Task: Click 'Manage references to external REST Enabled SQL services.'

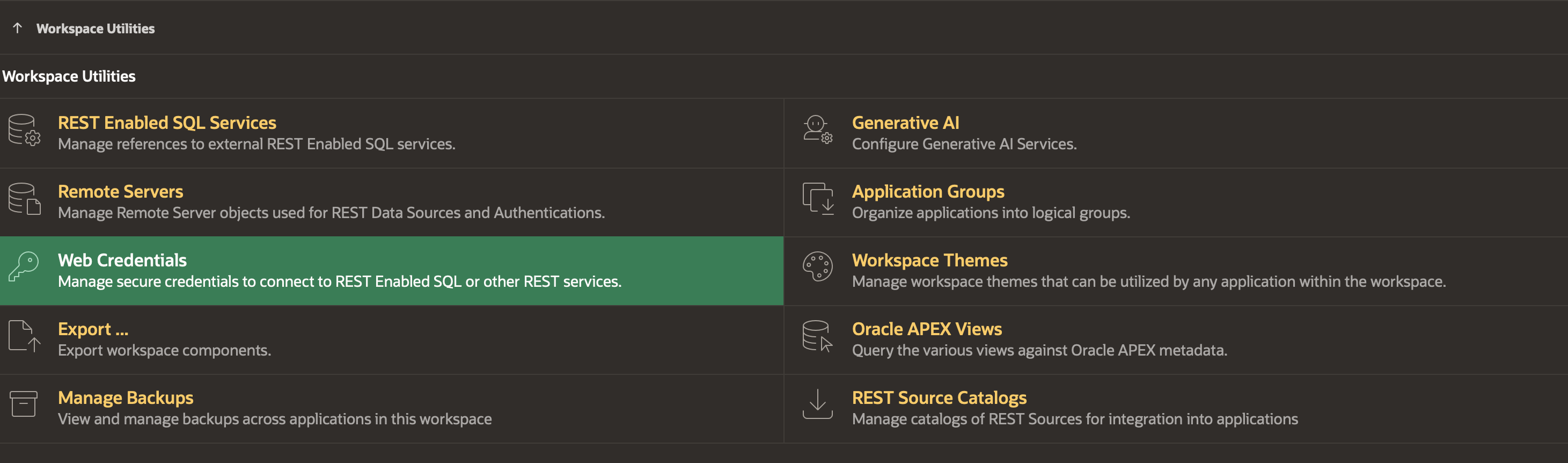Action: click(257, 144)
